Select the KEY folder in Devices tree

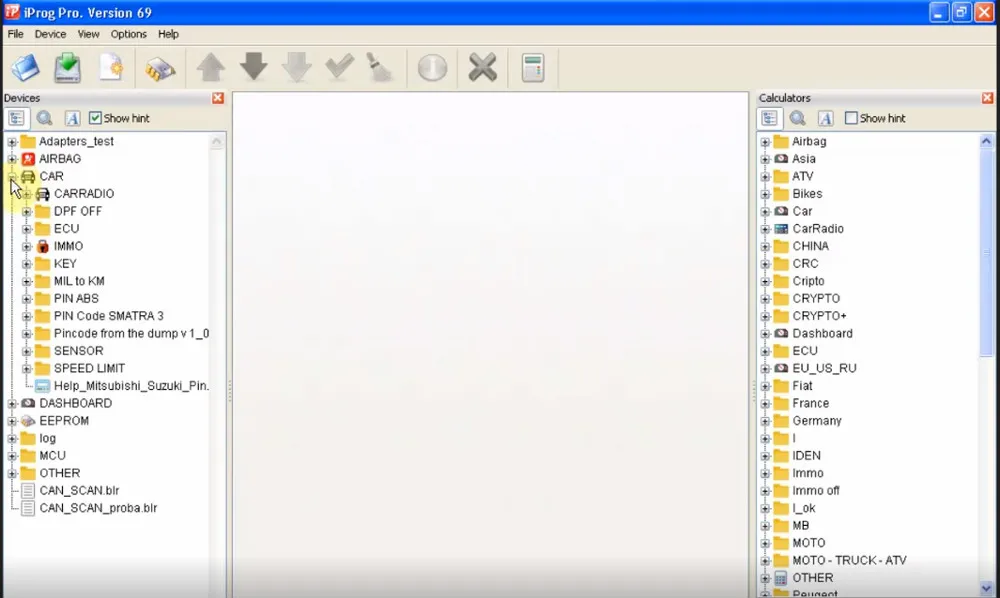(65, 263)
